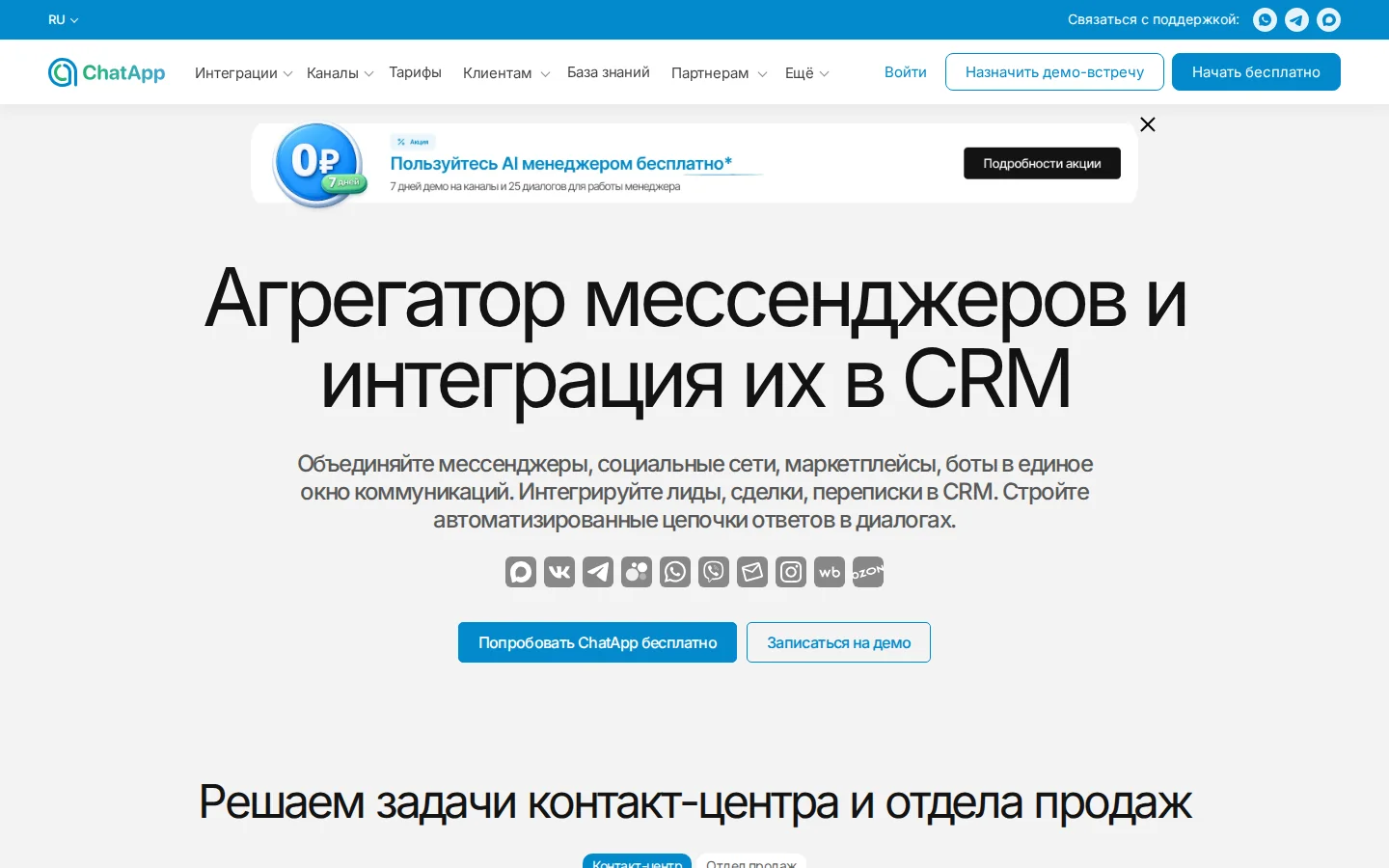Click the VK icon under hero text
The height and width of the screenshot is (868, 1389).
coord(559,572)
